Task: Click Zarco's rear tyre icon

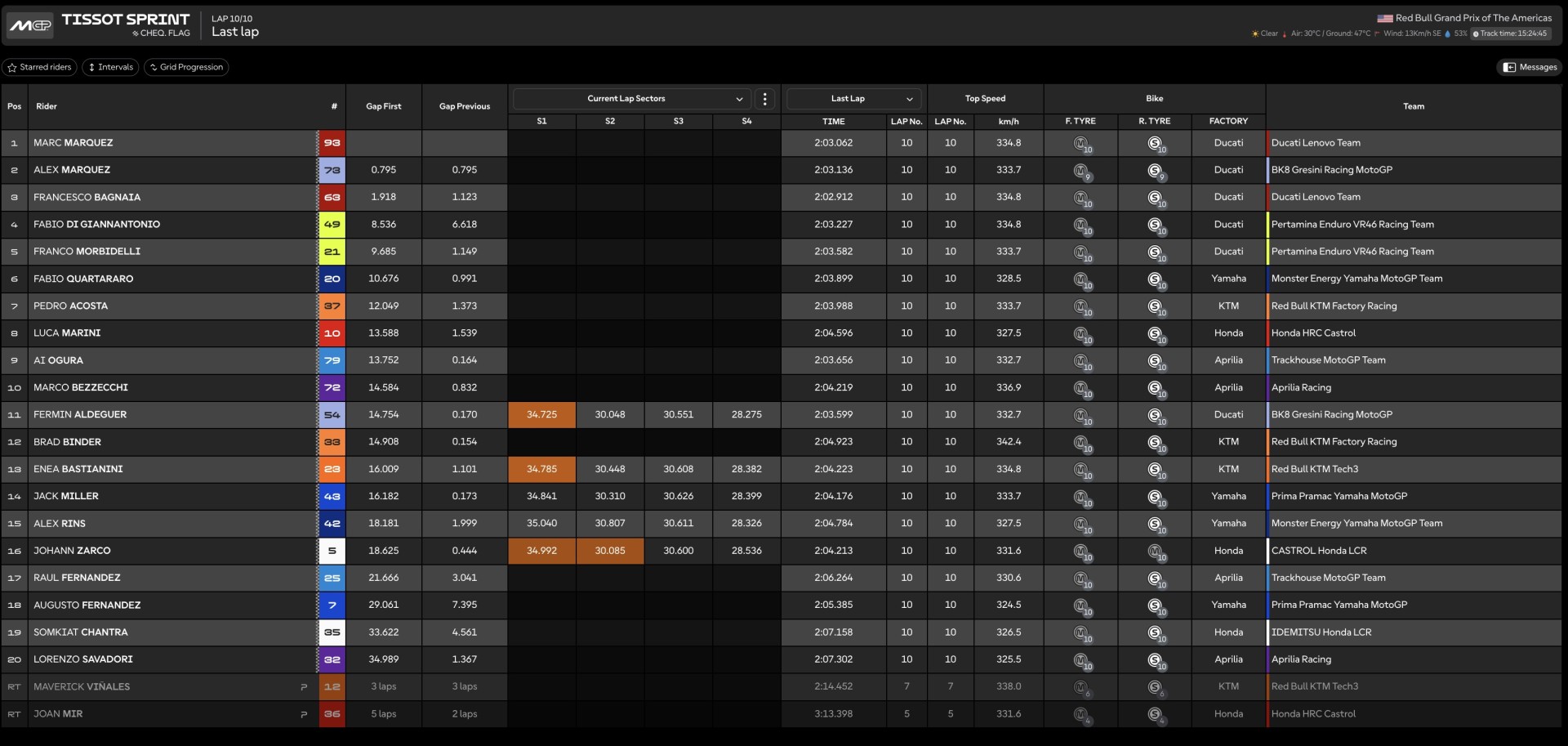Action: [x=1156, y=552]
